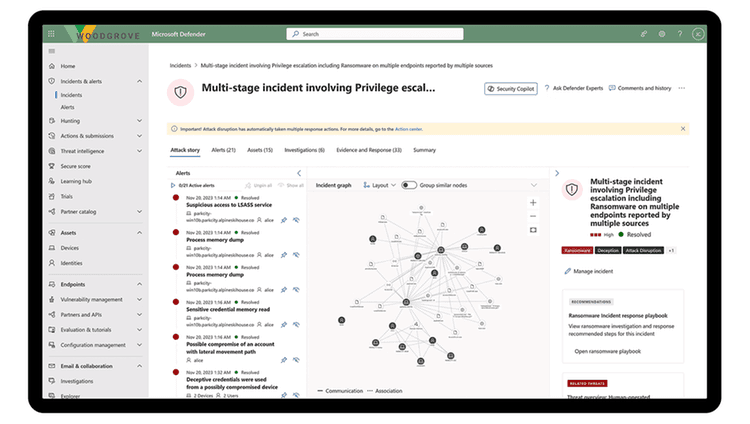Toggle Group similar nodes switch

(x=409, y=185)
